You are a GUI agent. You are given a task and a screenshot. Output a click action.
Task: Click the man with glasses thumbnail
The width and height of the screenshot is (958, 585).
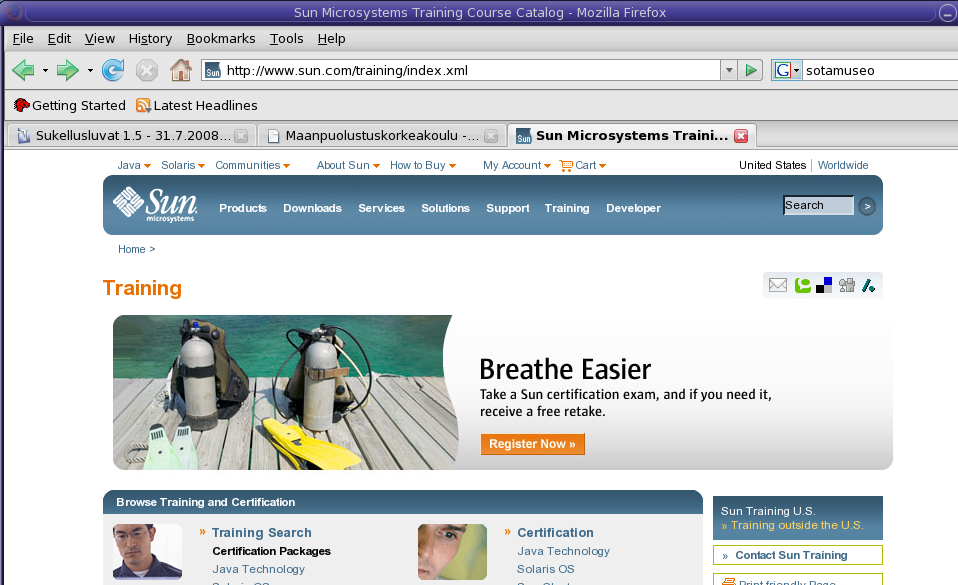147,552
